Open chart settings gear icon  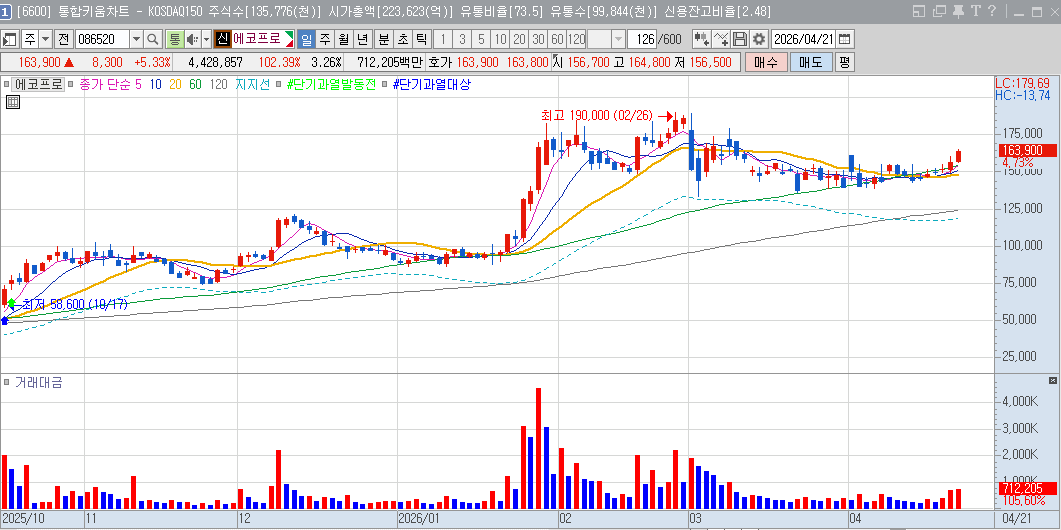click(759, 39)
